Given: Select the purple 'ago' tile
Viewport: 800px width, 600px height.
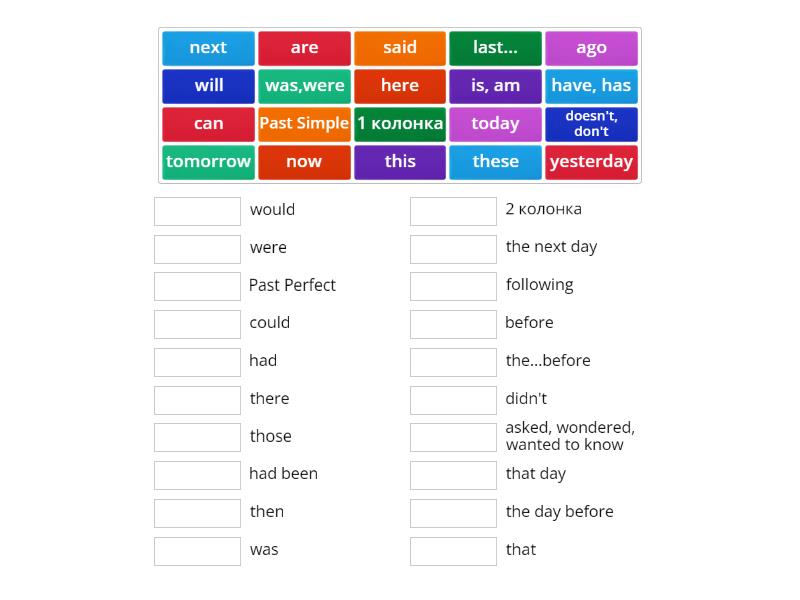Looking at the screenshot, I should (x=591, y=48).
